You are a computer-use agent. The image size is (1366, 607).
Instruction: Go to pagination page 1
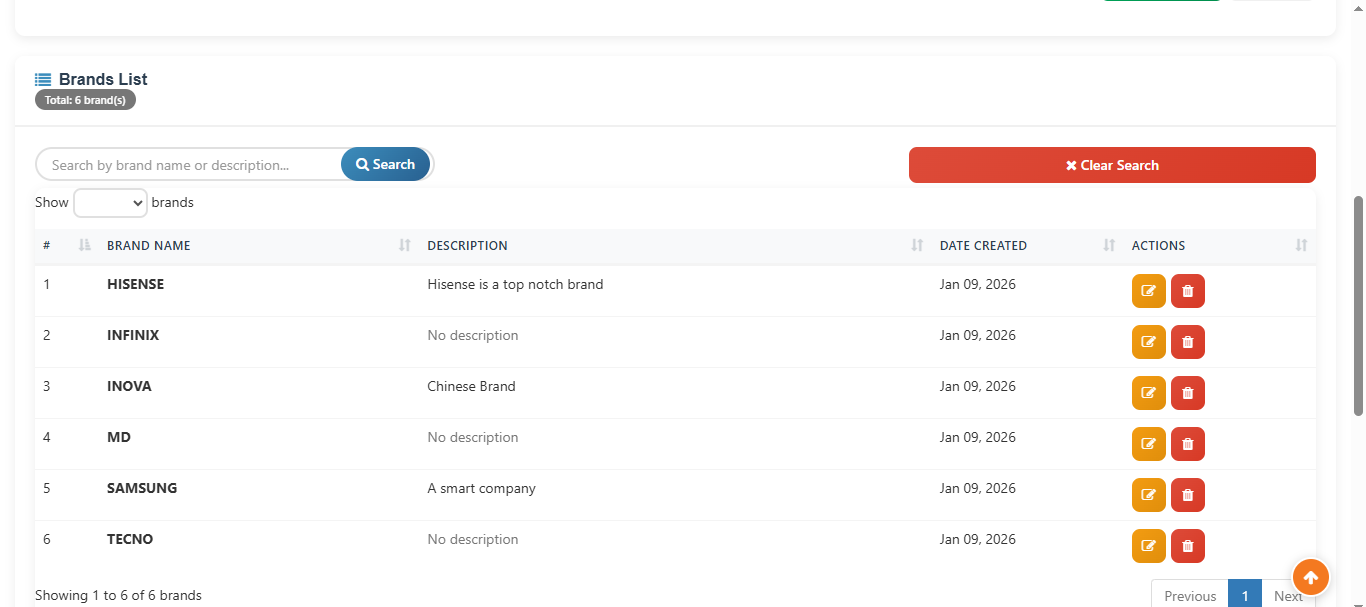pyautogui.click(x=1244, y=595)
